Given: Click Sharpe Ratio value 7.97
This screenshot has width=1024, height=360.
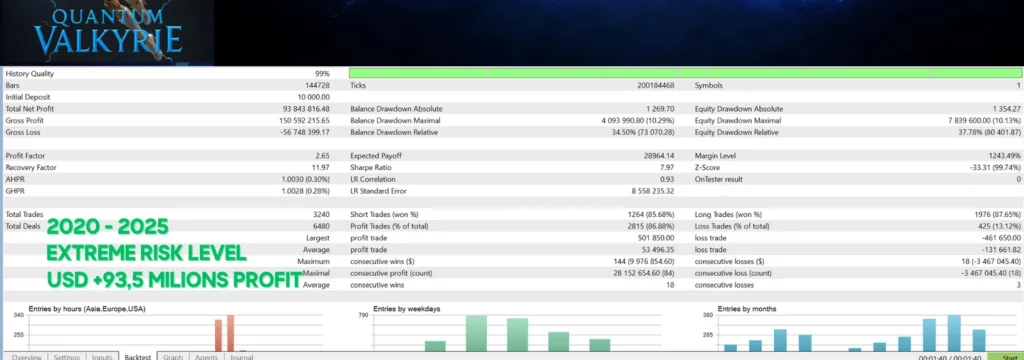Looking at the screenshot, I should [x=667, y=168].
